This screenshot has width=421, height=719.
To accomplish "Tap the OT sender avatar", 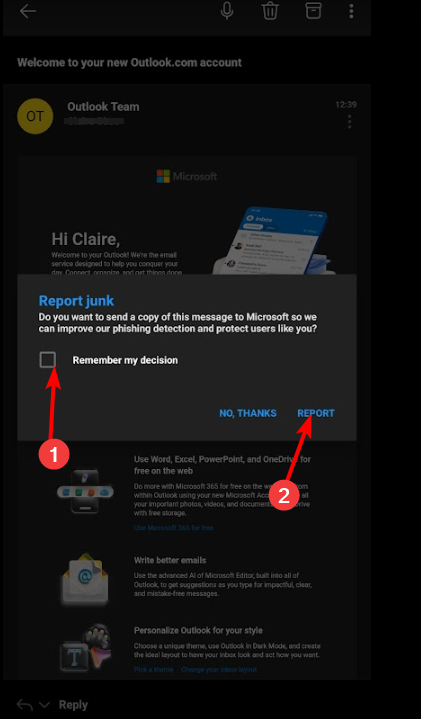I will click(x=35, y=116).
